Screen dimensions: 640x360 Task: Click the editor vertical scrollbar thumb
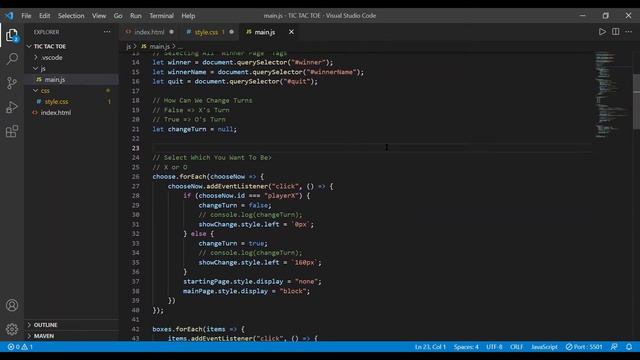[x=636, y=101]
